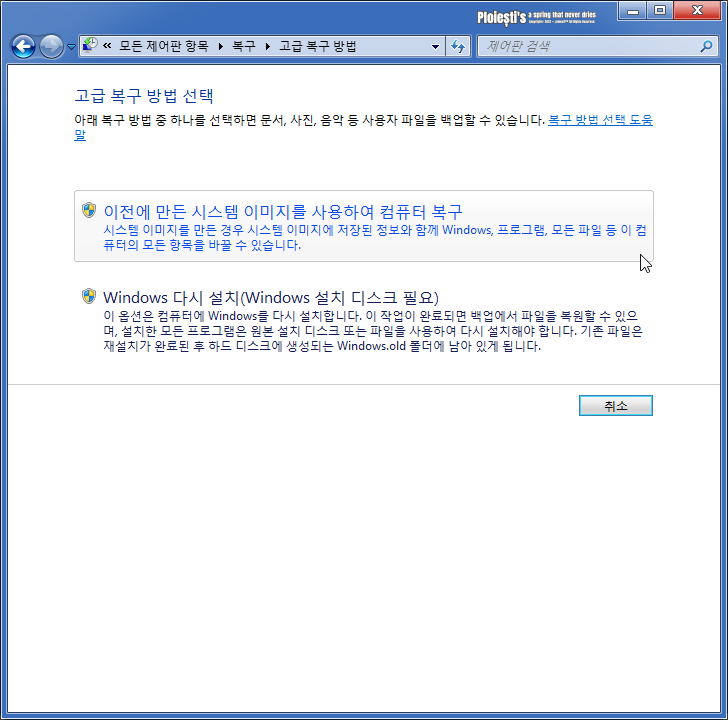Click the magnifier search icon

pyautogui.click(x=706, y=46)
